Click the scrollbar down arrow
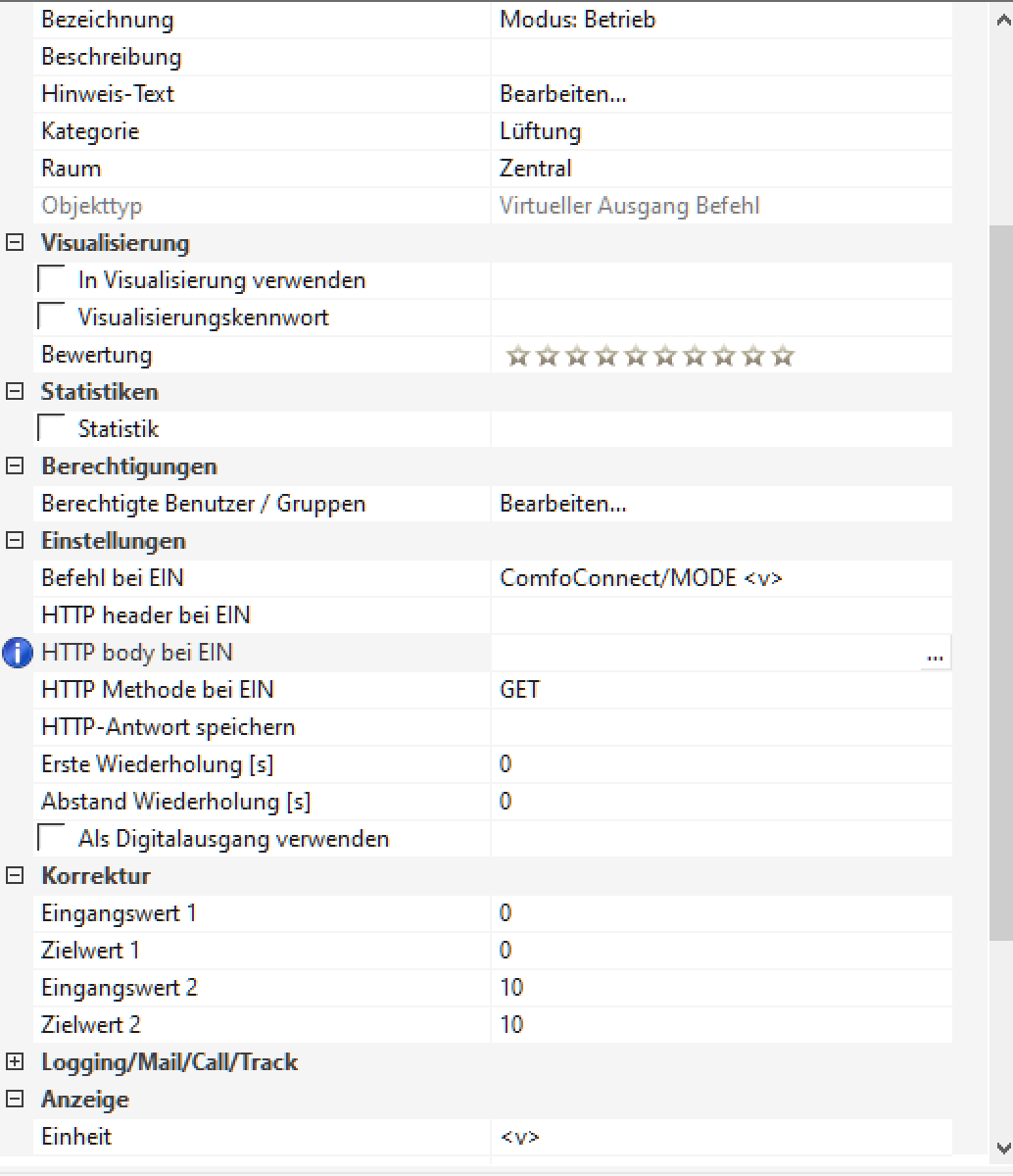 coord(1002,1147)
